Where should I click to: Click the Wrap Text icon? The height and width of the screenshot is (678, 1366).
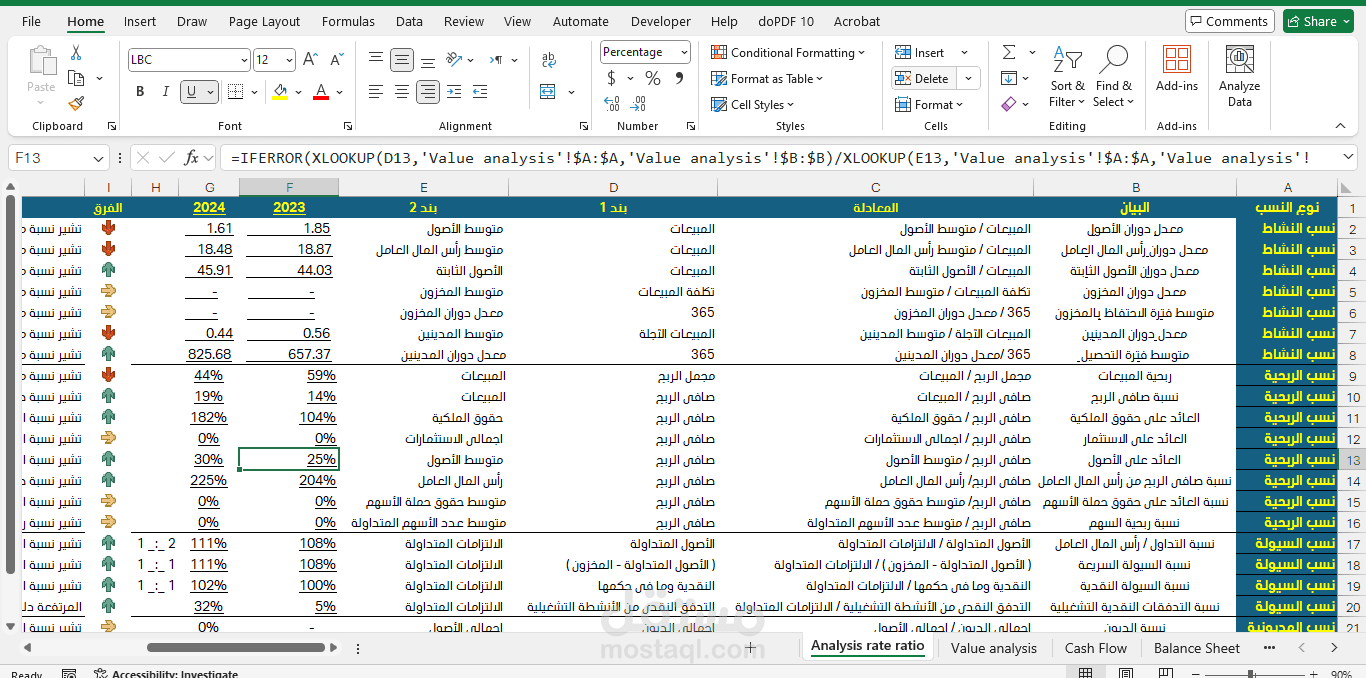pyautogui.click(x=548, y=60)
